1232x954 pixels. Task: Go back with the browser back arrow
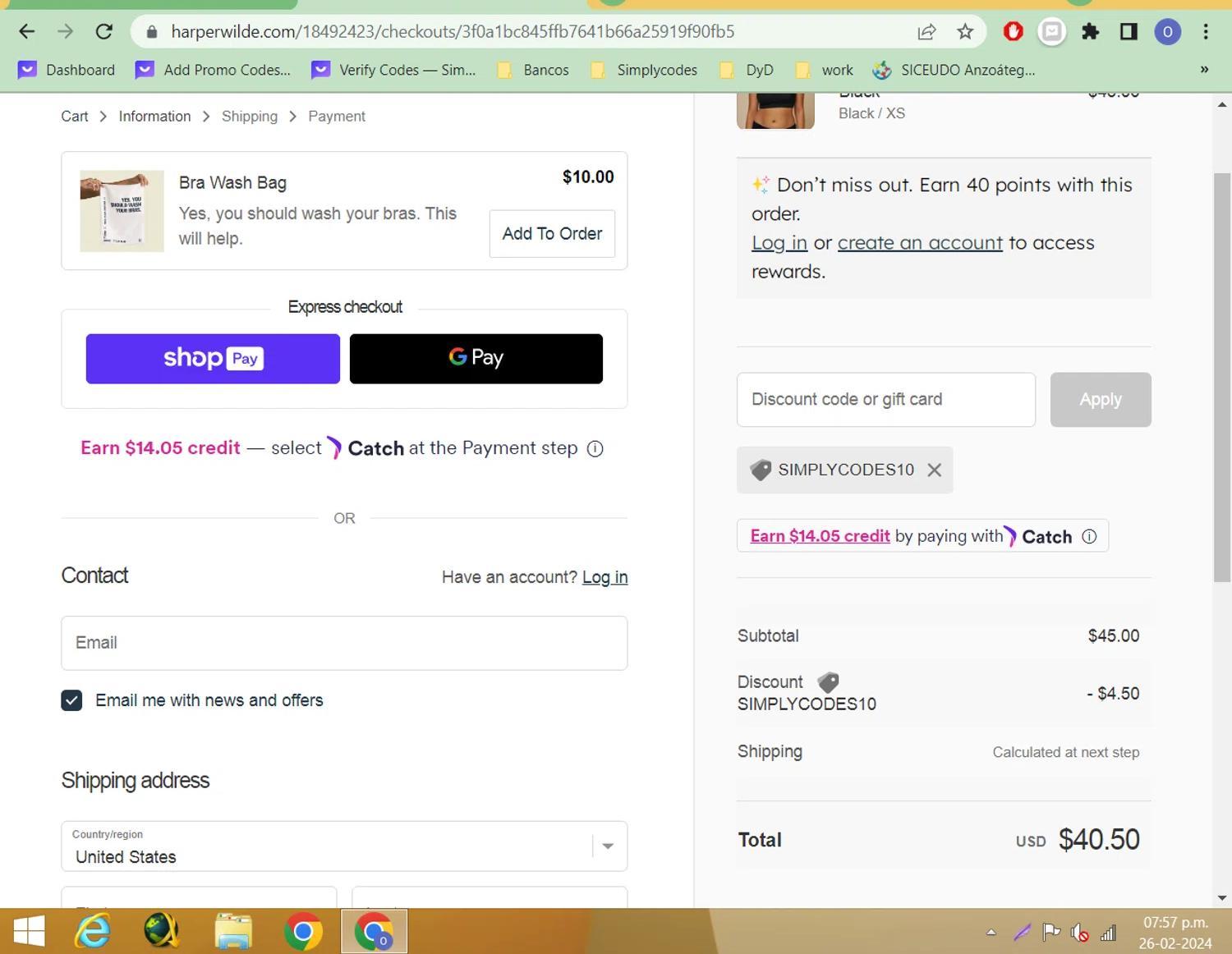(x=26, y=32)
